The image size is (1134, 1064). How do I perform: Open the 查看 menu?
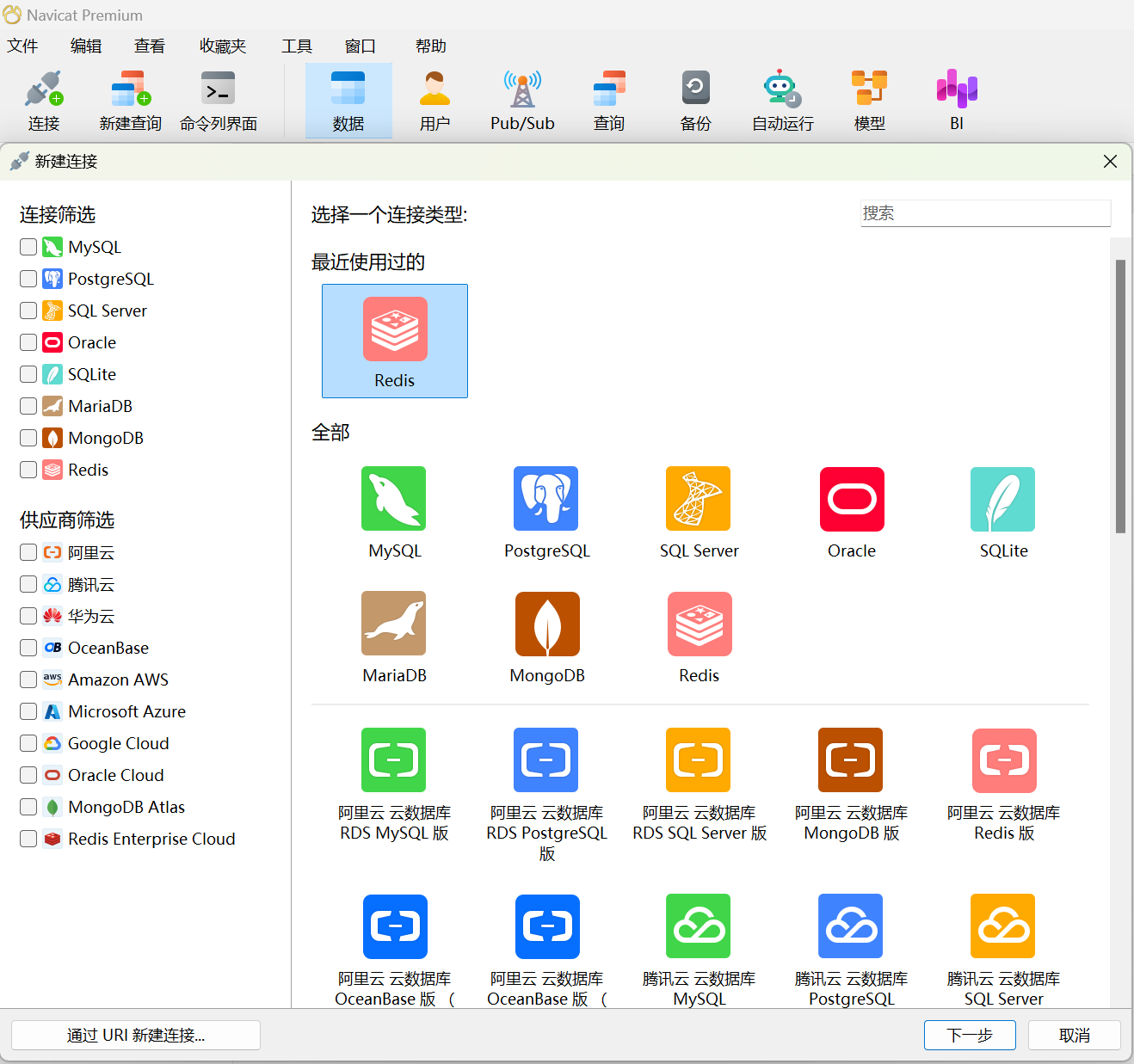click(150, 46)
